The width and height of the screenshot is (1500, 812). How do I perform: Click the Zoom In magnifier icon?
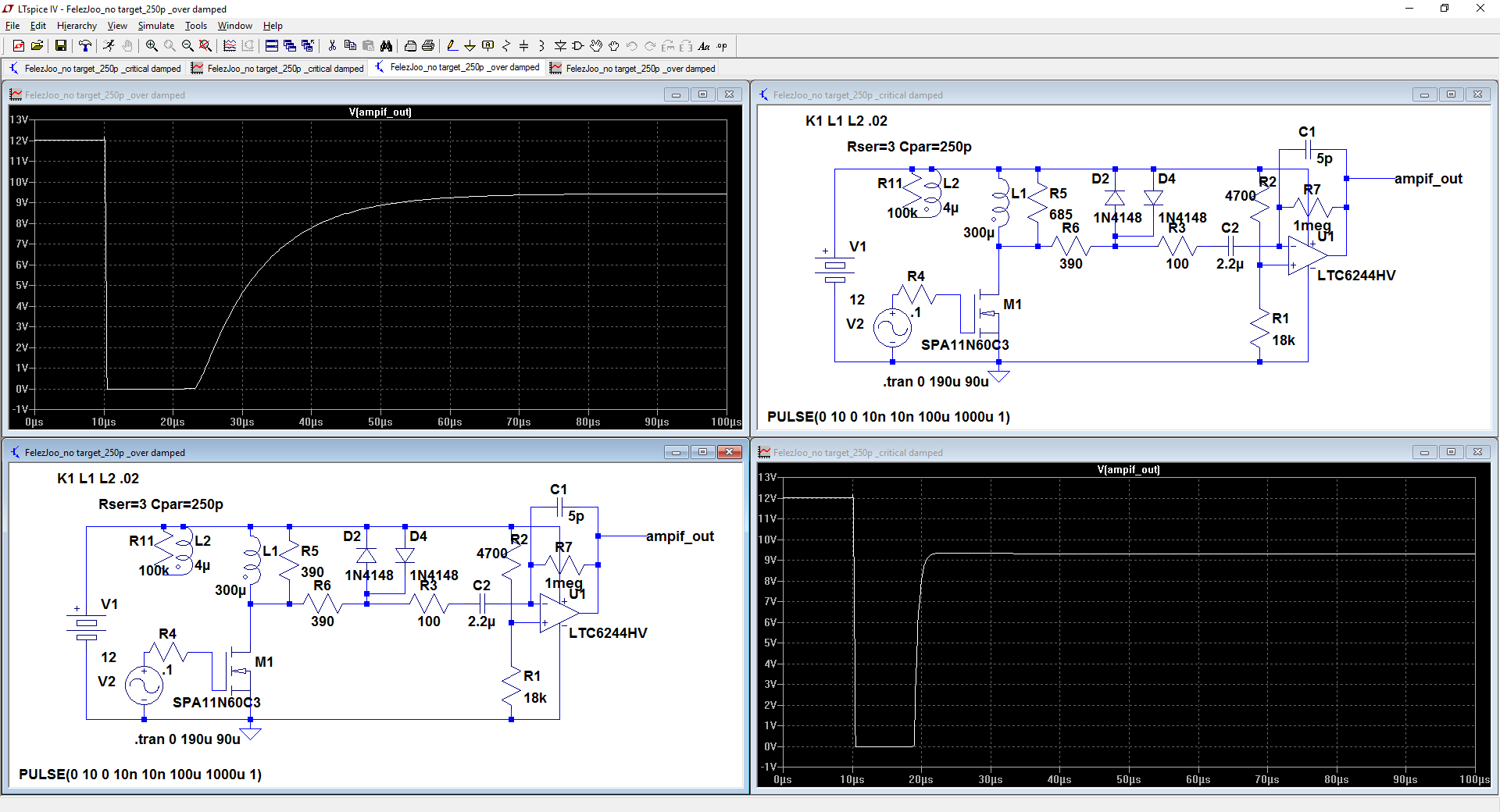click(x=152, y=46)
